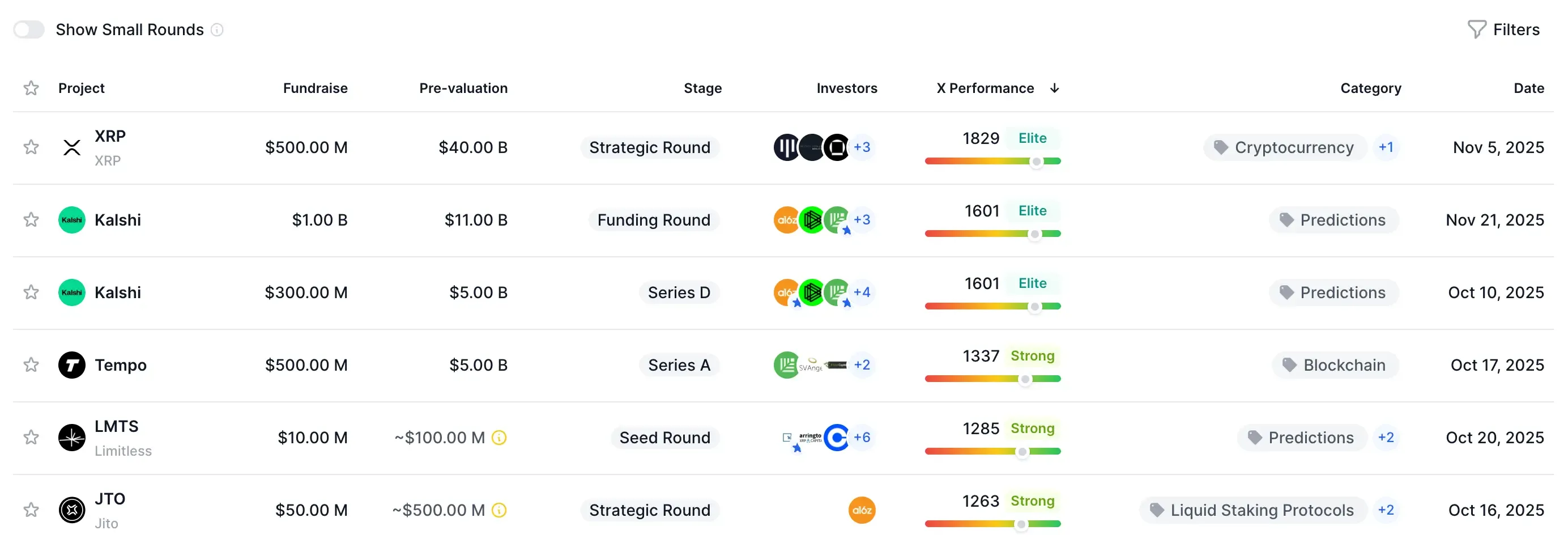Click the info icon beside Show Small Rounds
The height and width of the screenshot is (543, 1568).
[x=218, y=29]
